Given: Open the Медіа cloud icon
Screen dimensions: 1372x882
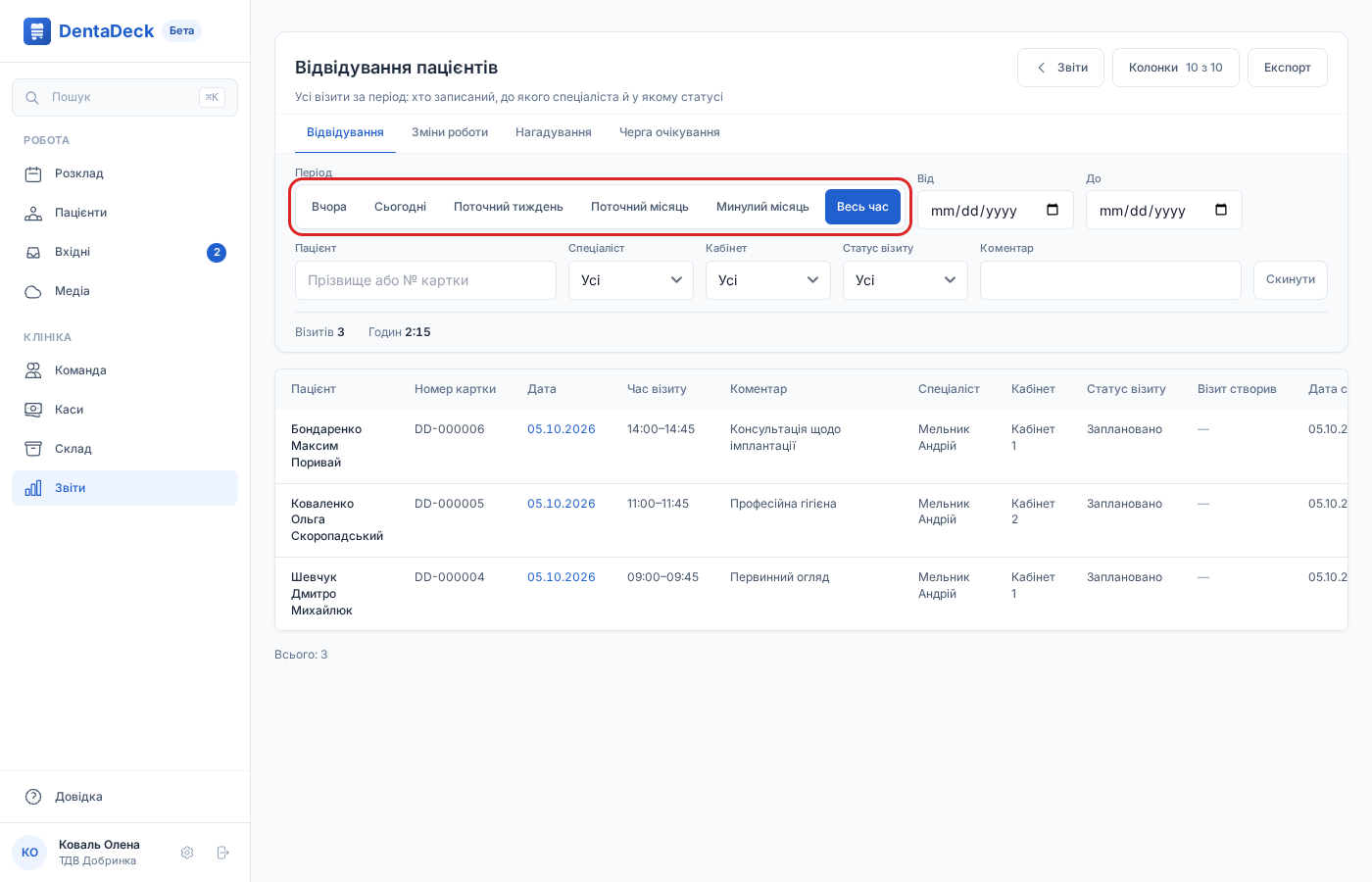Looking at the screenshot, I should tap(33, 291).
